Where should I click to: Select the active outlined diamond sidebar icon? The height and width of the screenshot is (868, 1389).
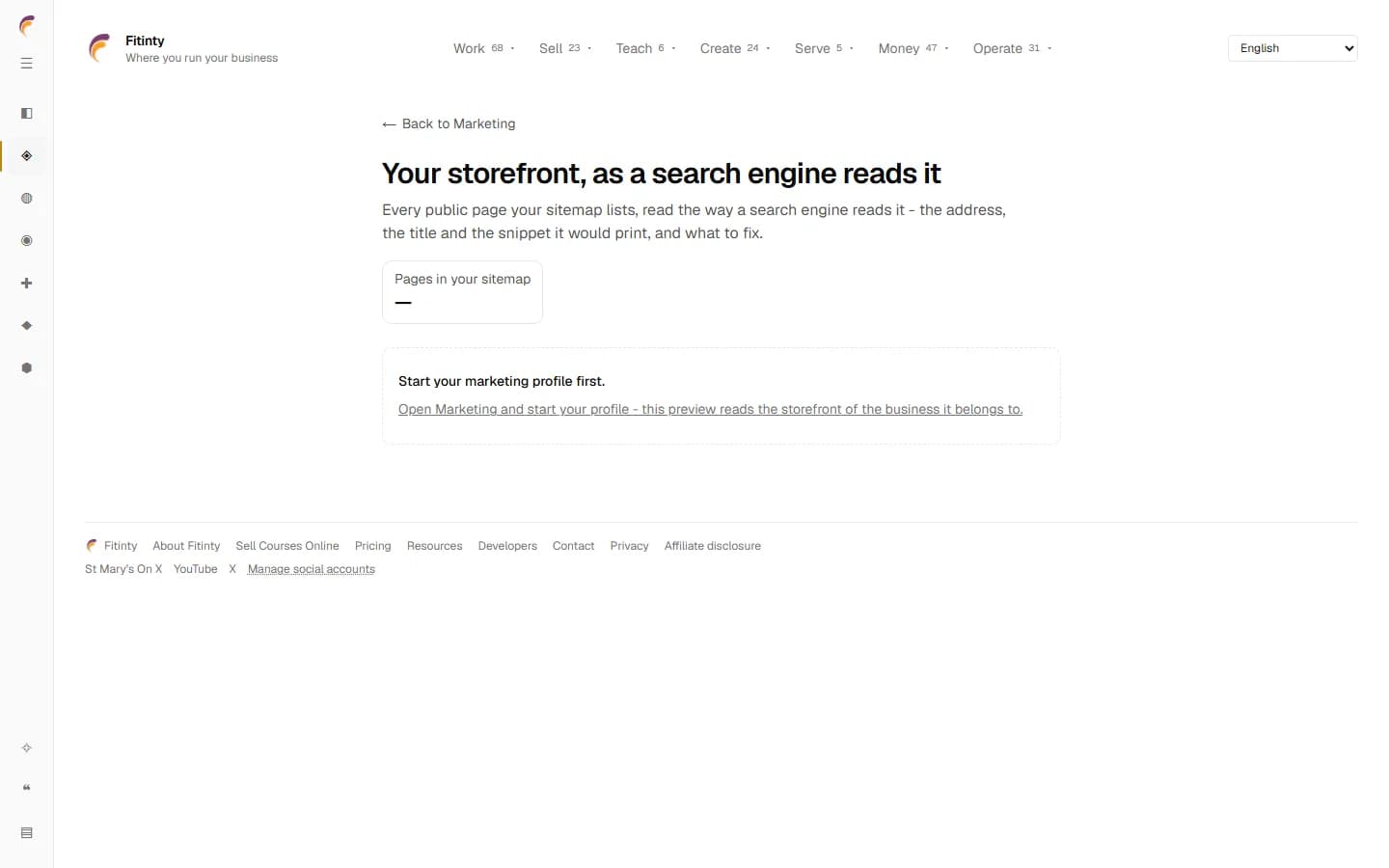coord(27,156)
